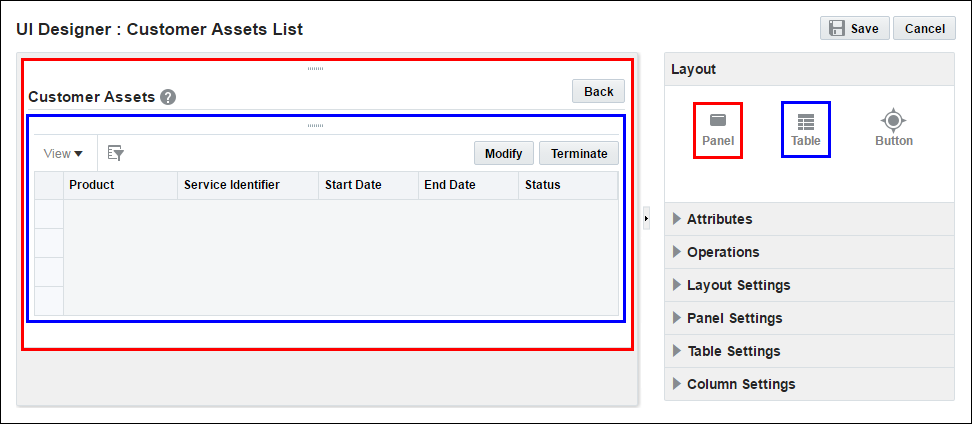Click the table filter icon beside View

coord(115,153)
